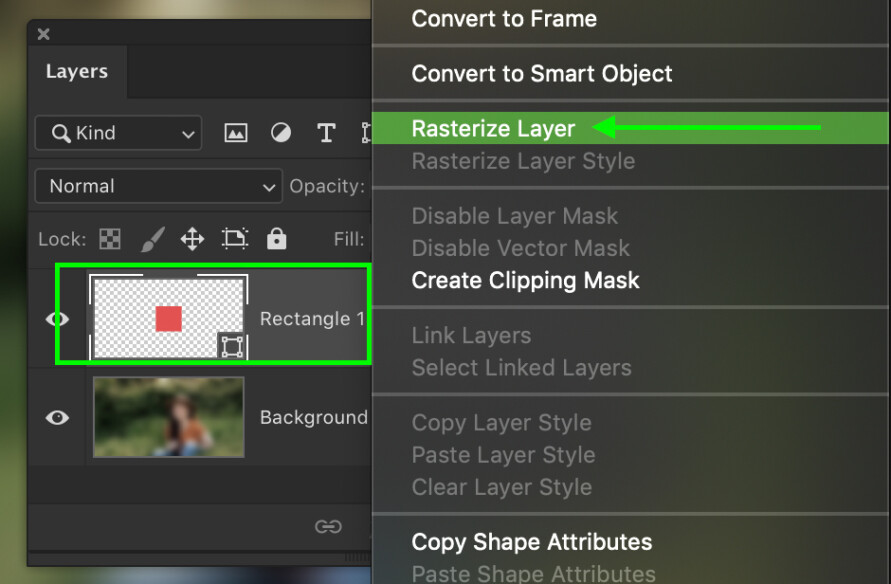Image resolution: width=891 pixels, height=584 pixels.
Task: Switch to the Layers tab
Action: click(76, 71)
